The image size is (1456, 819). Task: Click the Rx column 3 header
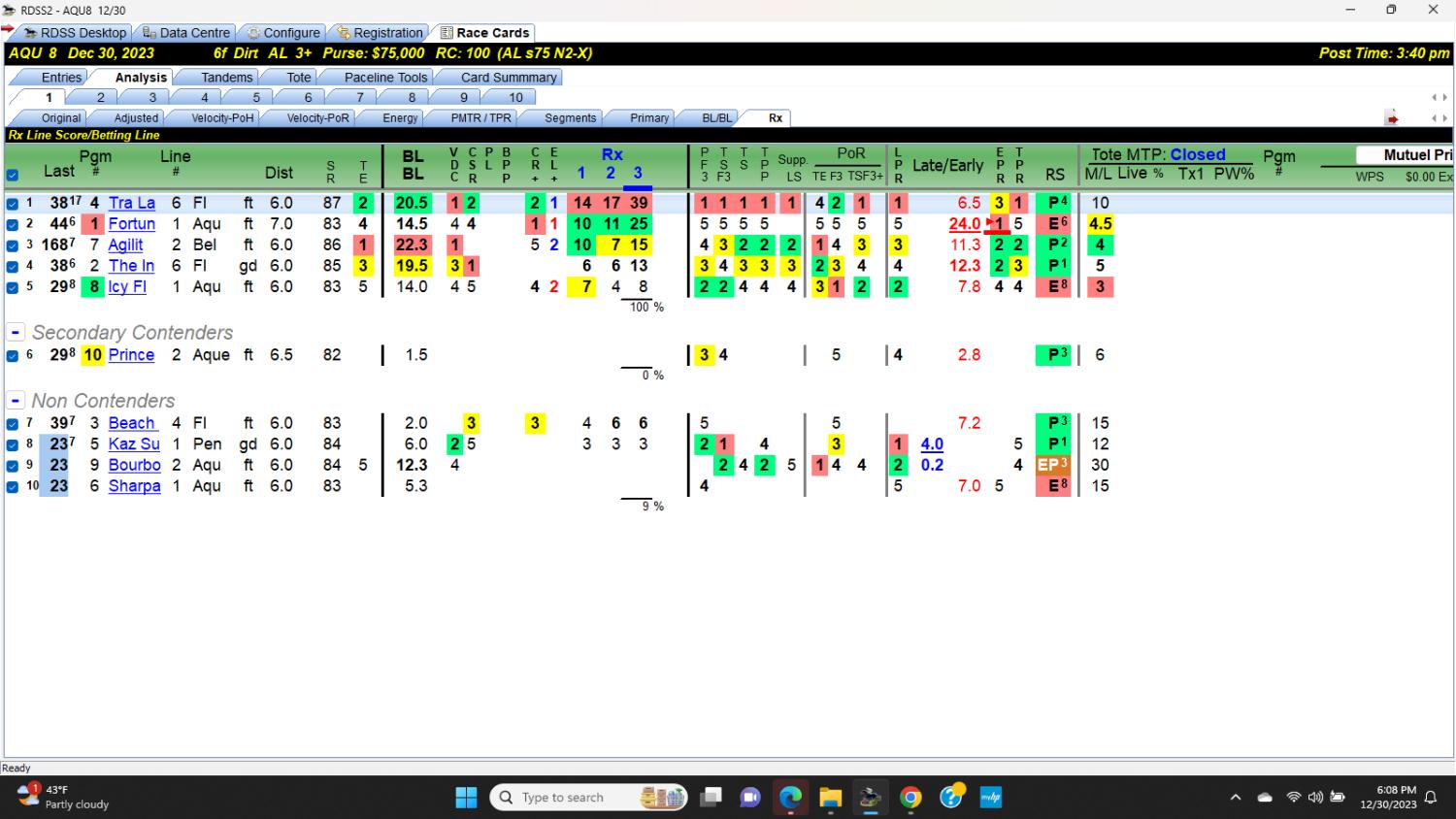click(x=638, y=173)
